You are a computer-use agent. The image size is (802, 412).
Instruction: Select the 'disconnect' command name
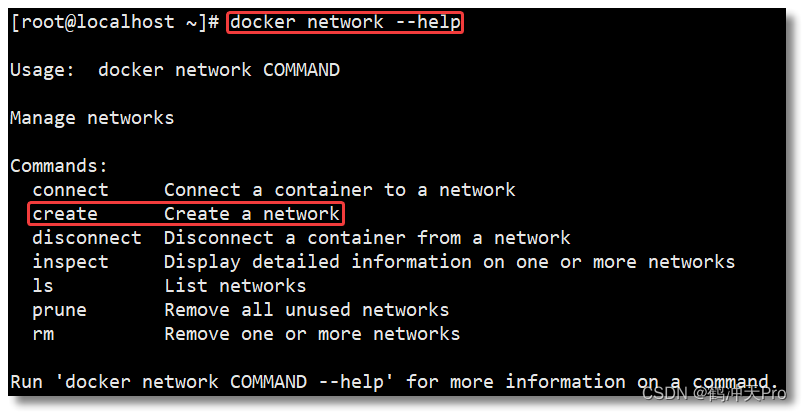point(87,238)
